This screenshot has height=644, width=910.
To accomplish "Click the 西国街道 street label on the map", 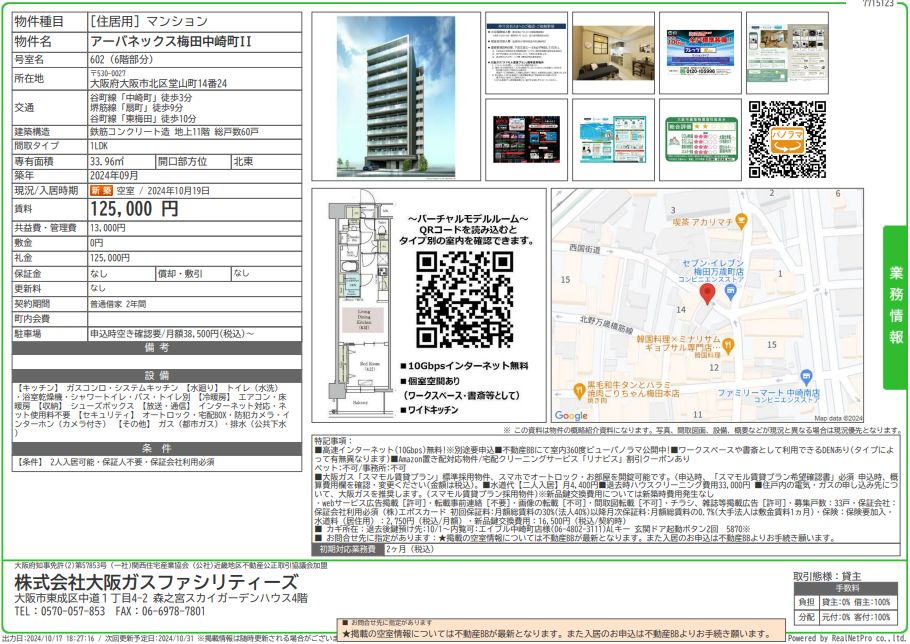I will [x=584, y=249].
